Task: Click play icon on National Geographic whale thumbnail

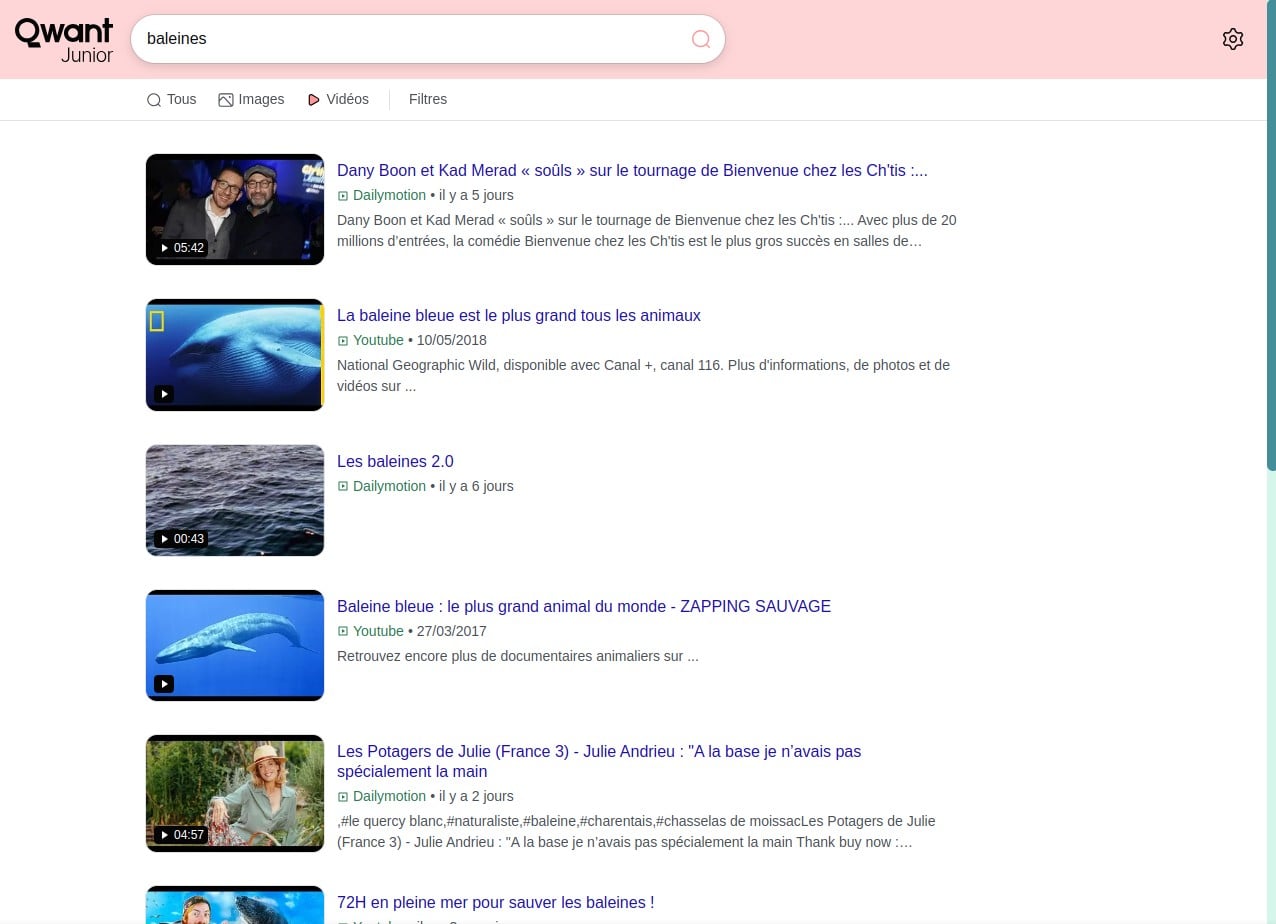Action: click(x=165, y=394)
